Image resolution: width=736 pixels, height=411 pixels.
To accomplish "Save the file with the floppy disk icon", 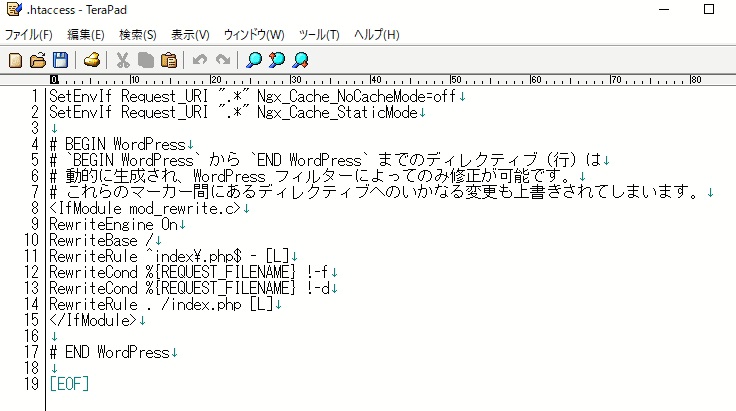I will click(x=60, y=60).
